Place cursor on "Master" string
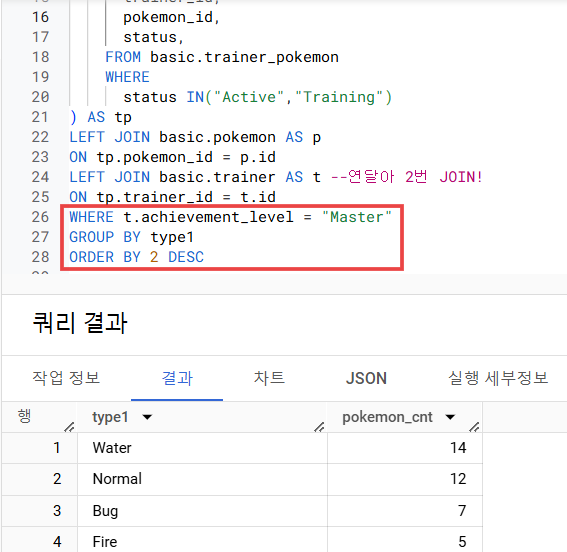Screen dimensions: 567x552 click(x=357, y=217)
